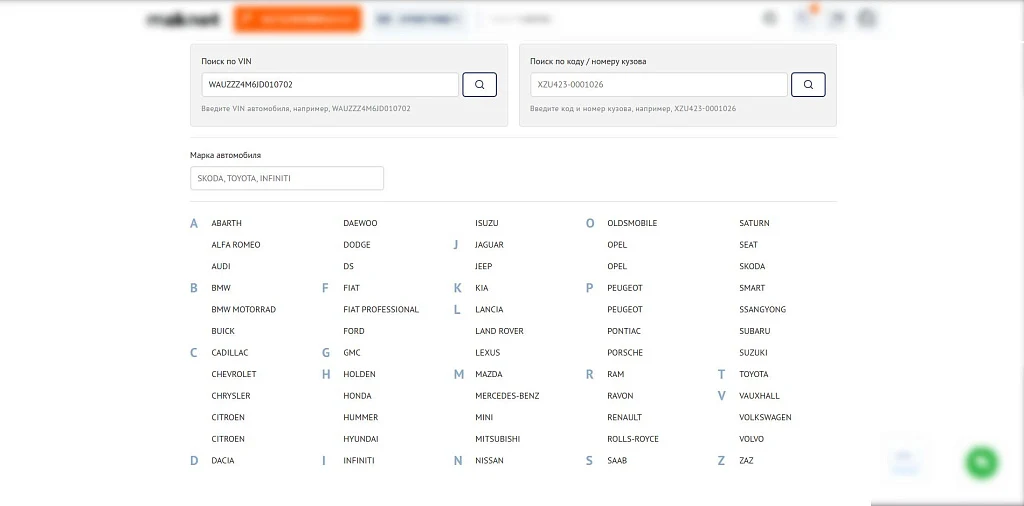This screenshot has height=506, width=1024.
Task: Focus the body code XZU423-0001026 input field
Action: tap(659, 85)
